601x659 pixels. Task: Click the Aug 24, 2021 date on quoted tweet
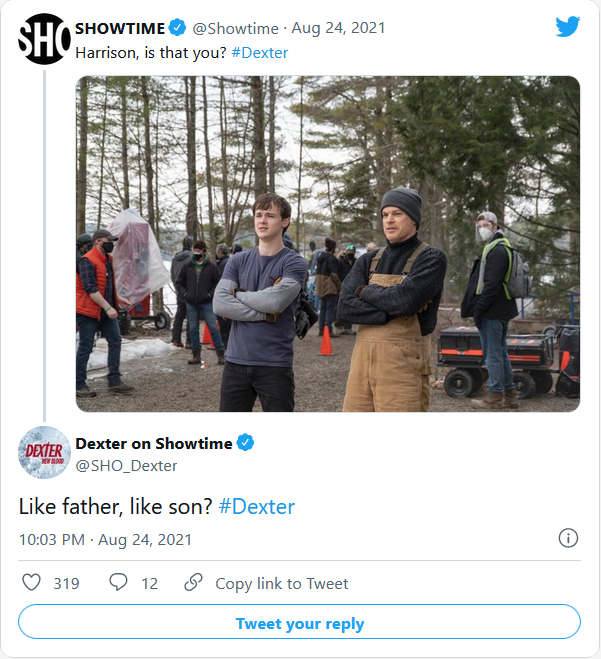pyautogui.click(x=322, y=30)
